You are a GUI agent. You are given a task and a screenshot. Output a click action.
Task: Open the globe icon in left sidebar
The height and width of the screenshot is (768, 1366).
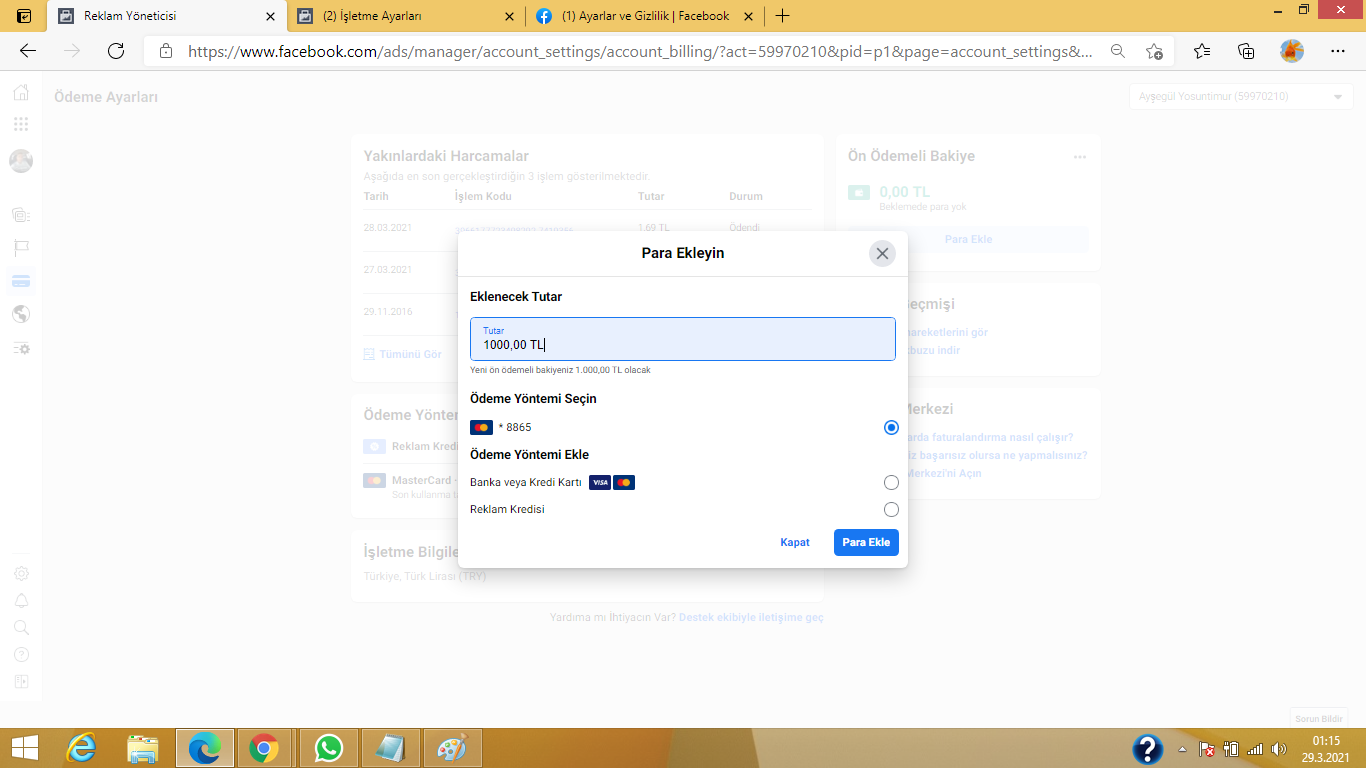point(21,314)
